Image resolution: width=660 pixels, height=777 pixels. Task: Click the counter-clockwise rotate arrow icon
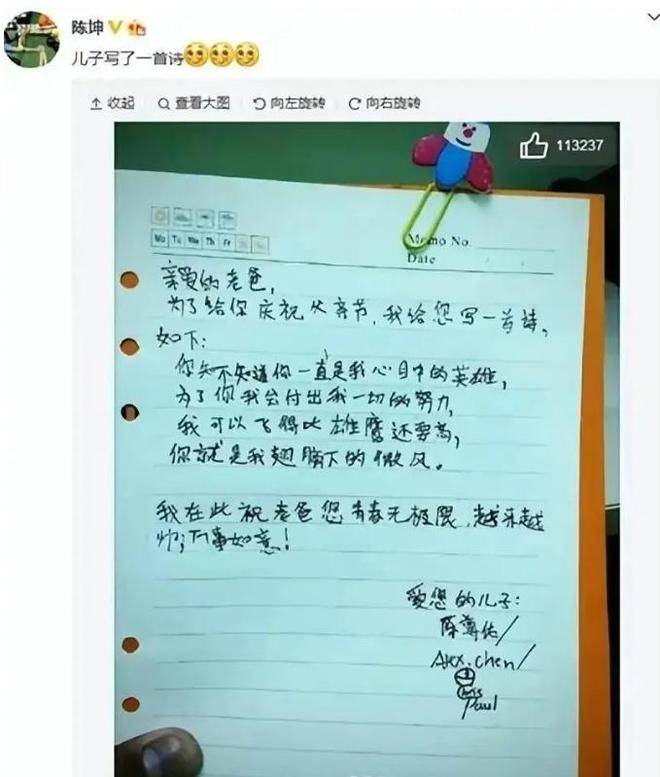tap(259, 104)
